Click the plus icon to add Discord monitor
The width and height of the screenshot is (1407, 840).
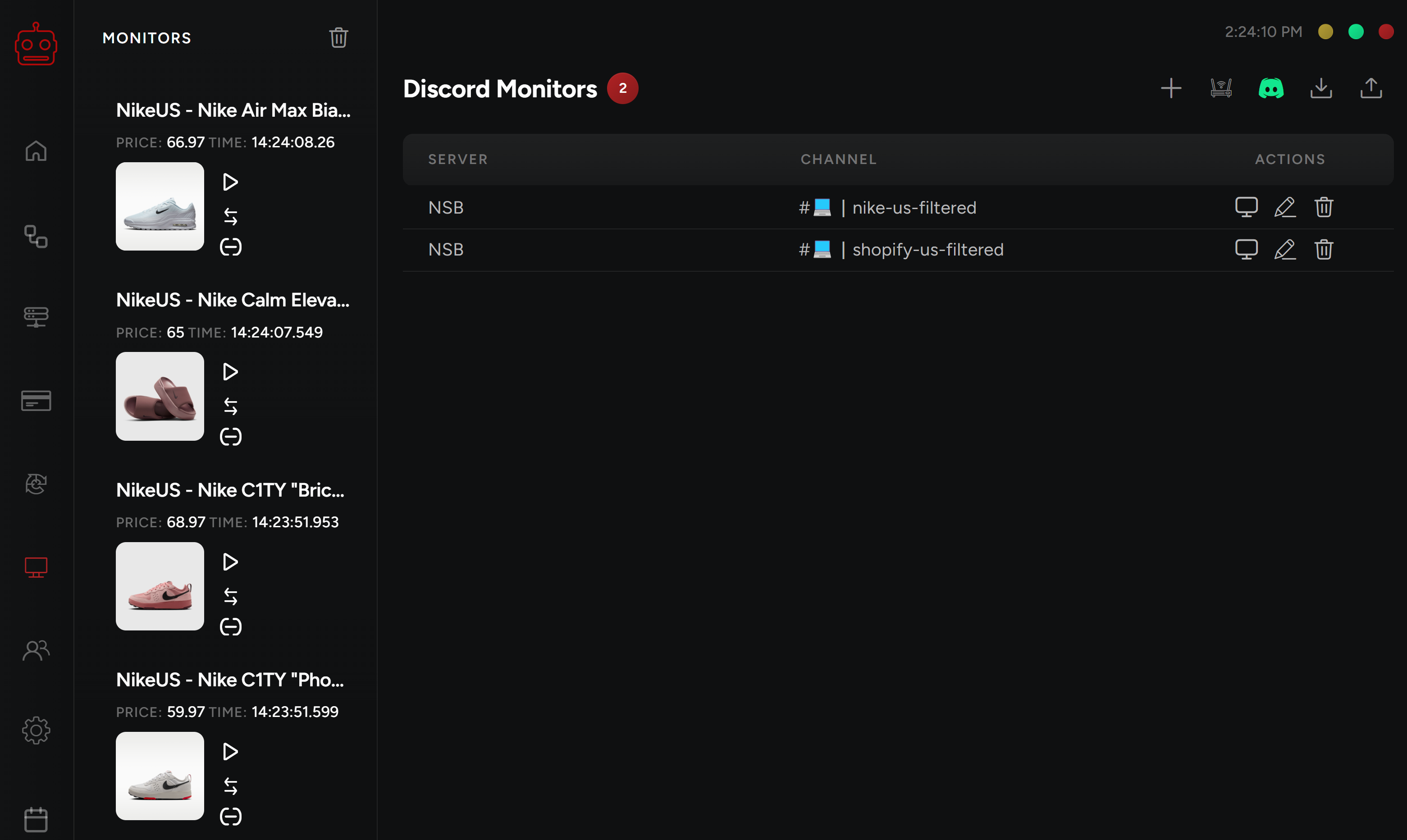click(x=1171, y=88)
